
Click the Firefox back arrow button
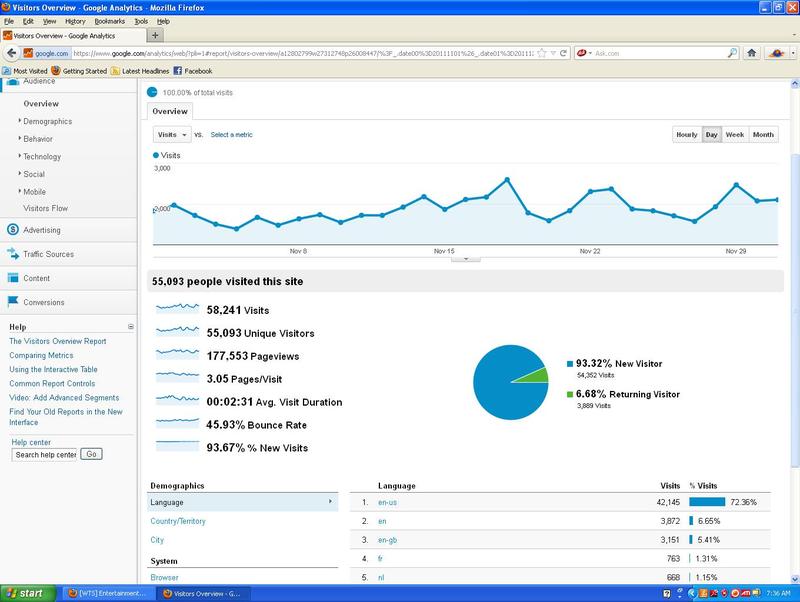click(11, 53)
